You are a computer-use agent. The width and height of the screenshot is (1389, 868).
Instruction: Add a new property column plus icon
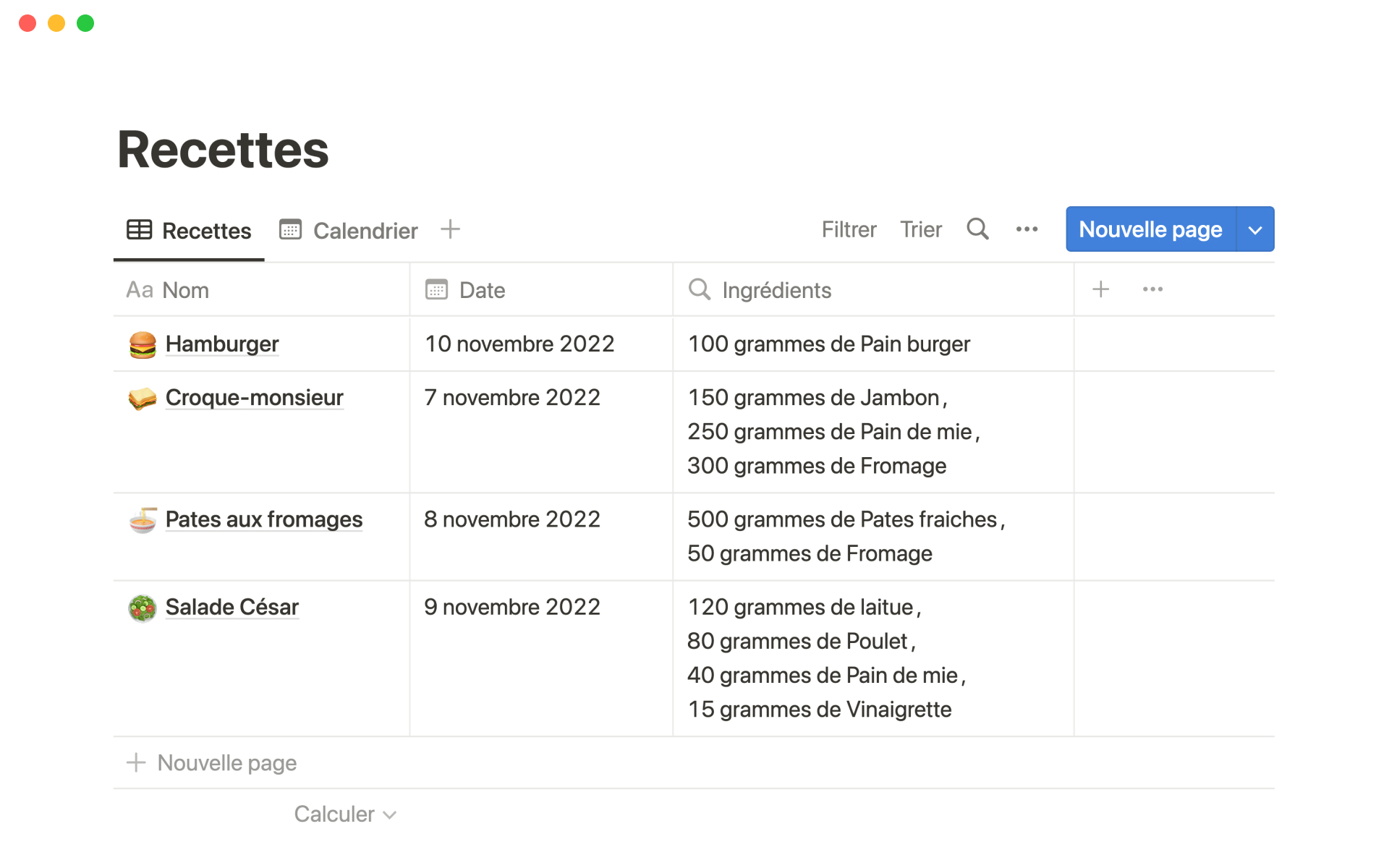[1100, 289]
